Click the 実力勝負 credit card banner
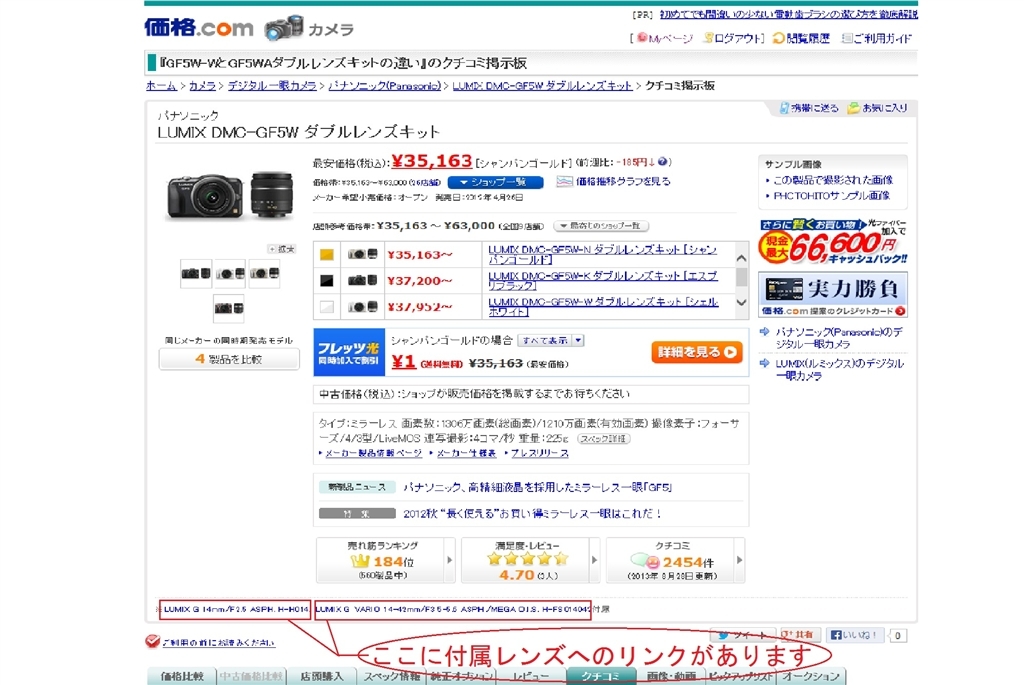 [833, 295]
